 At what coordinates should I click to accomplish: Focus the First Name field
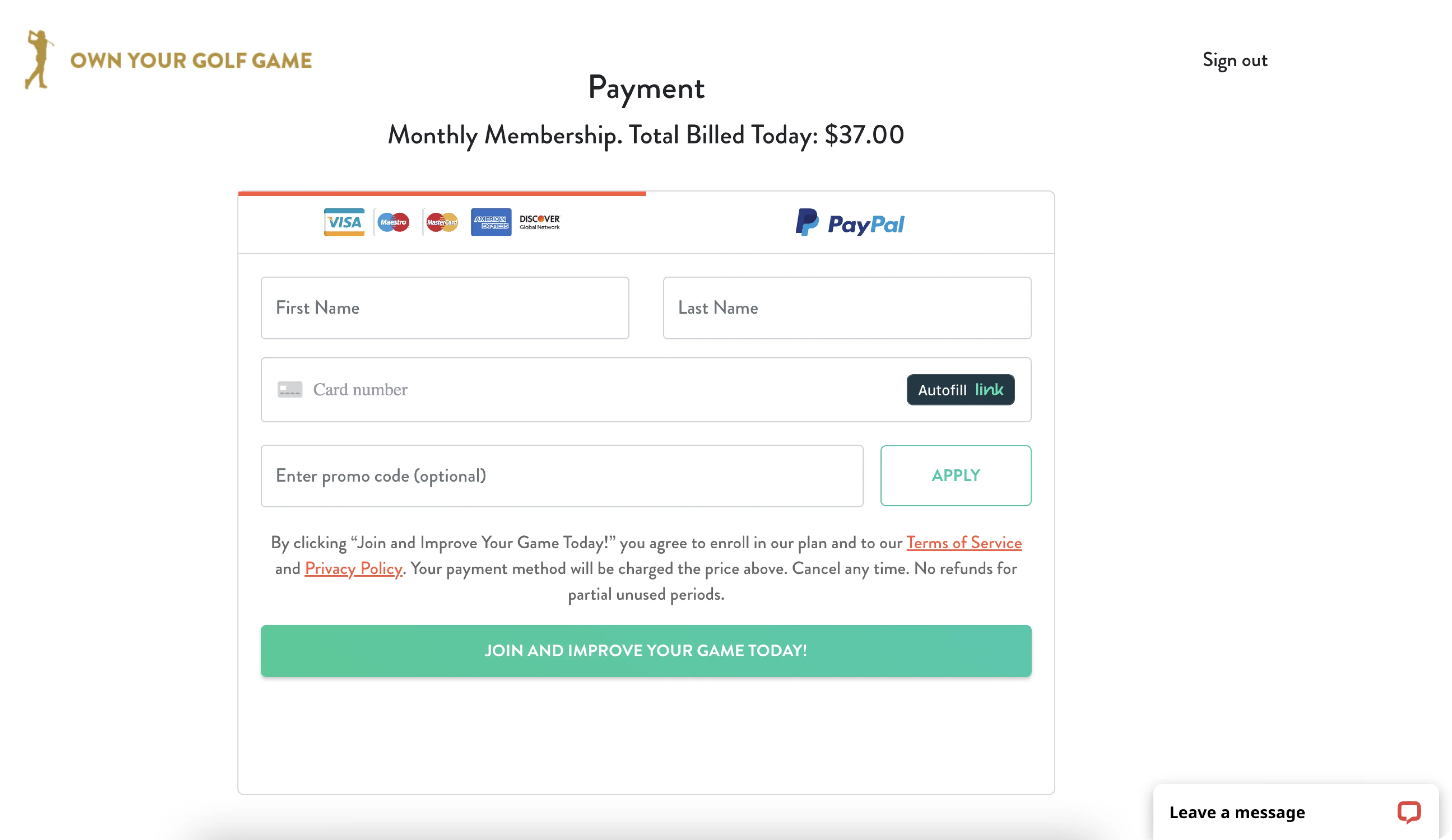[444, 308]
